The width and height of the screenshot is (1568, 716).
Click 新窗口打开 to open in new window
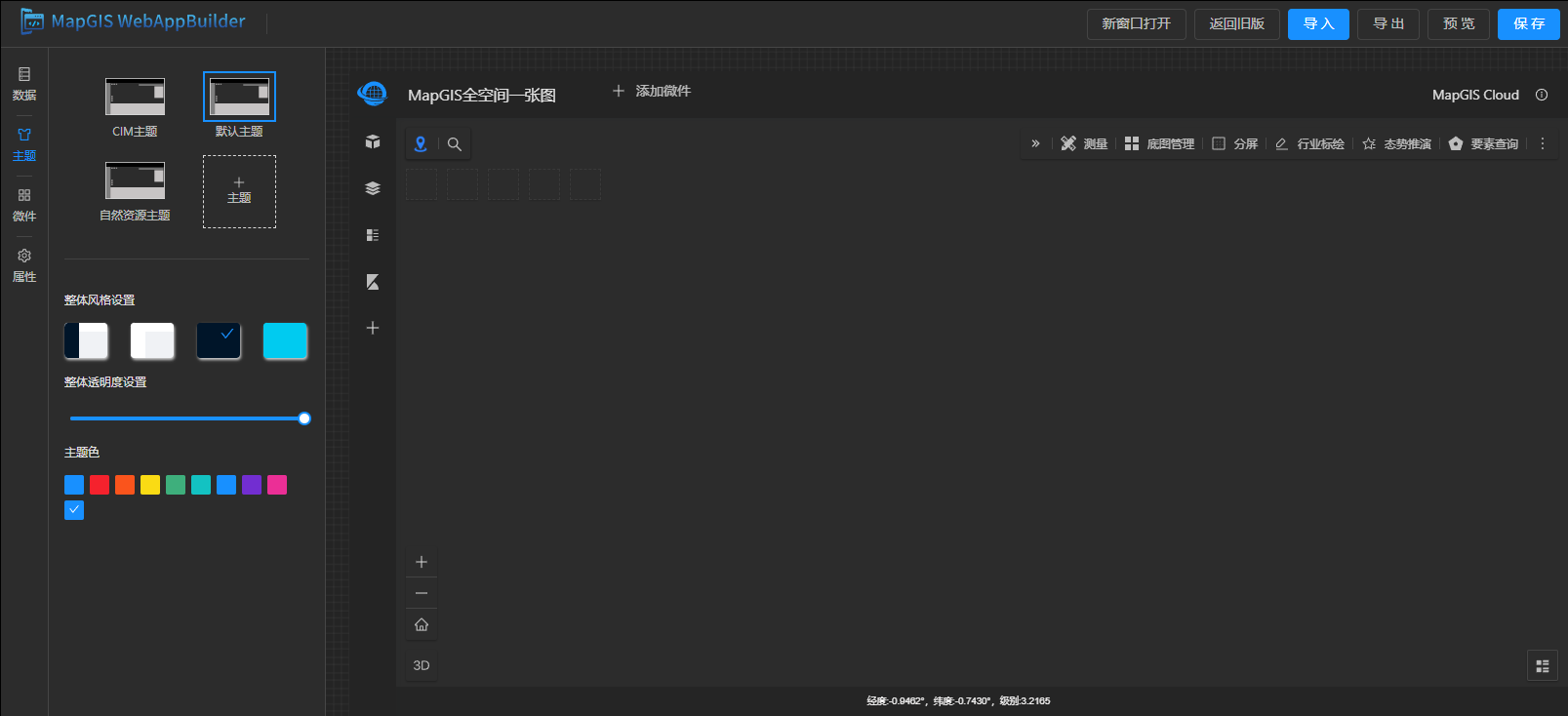pyautogui.click(x=1137, y=24)
